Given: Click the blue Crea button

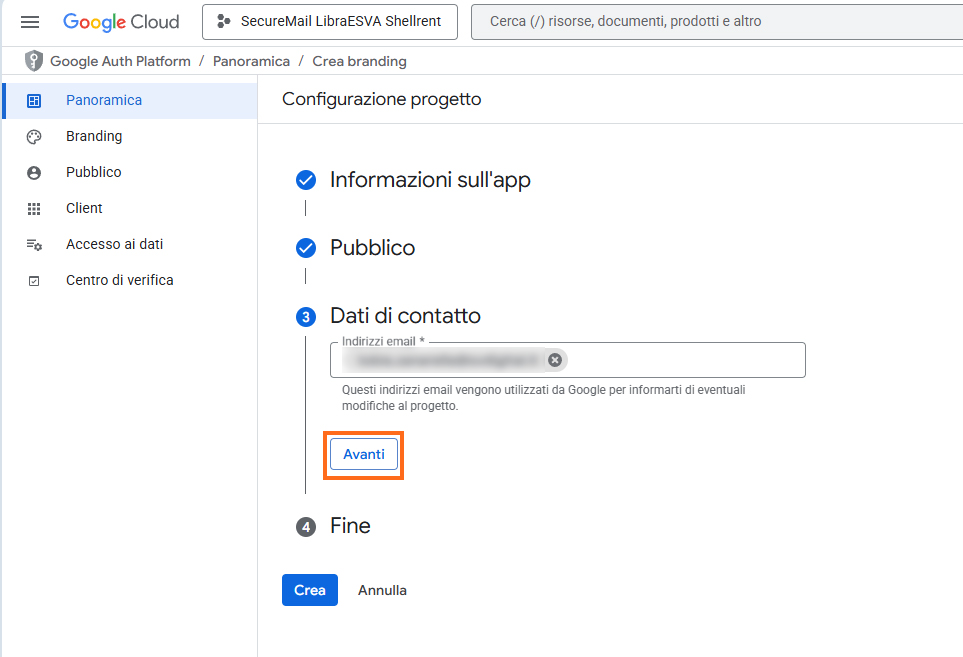Looking at the screenshot, I should (309, 590).
